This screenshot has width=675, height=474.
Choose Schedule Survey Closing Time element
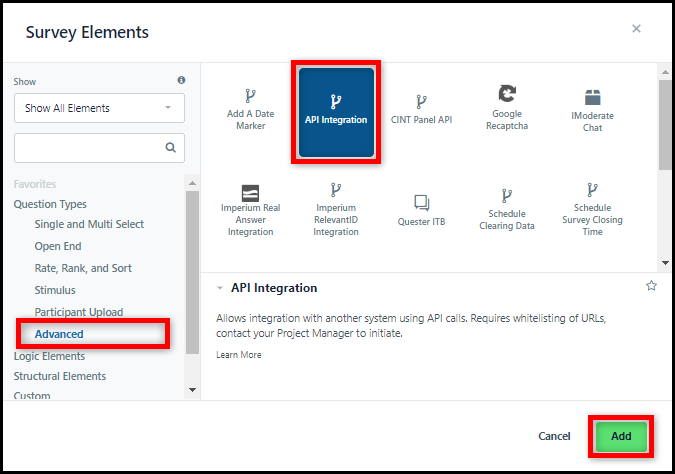coord(592,210)
